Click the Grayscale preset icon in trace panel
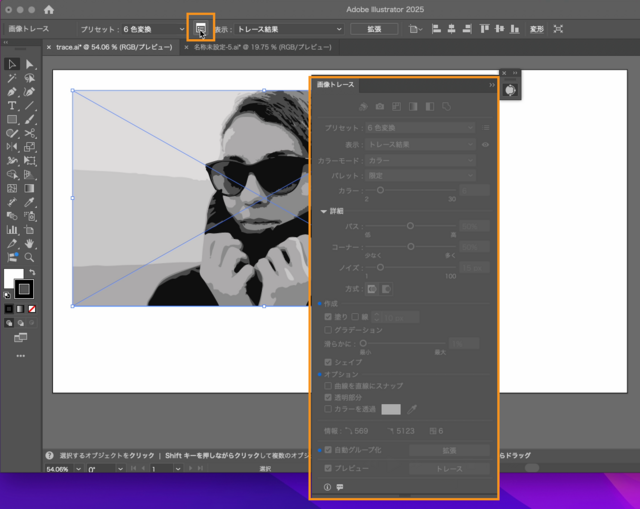 pyautogui.click(x=413, y=107)
